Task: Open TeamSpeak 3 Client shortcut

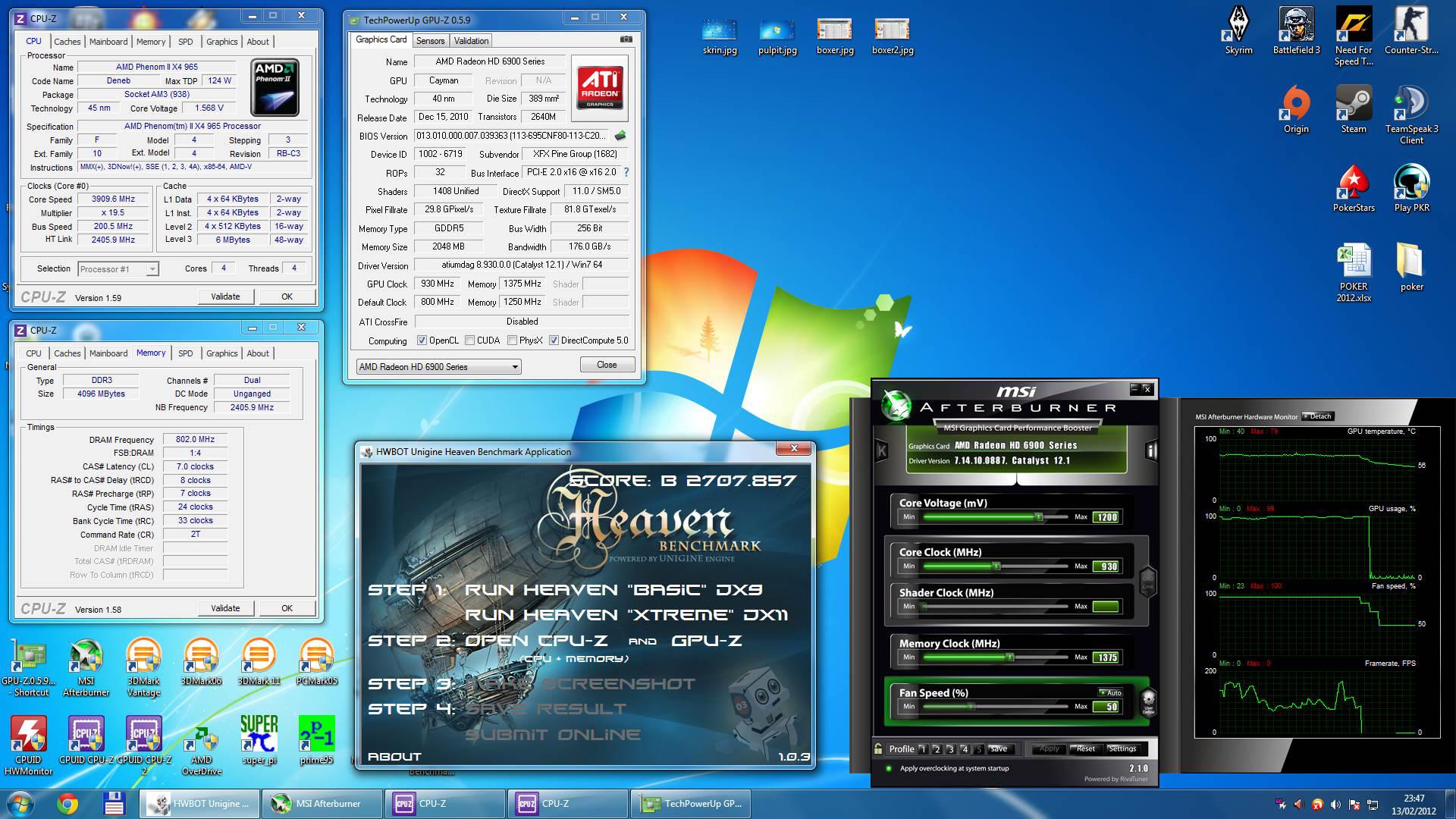Action: pyautogui.click(x=1411, y=115)
